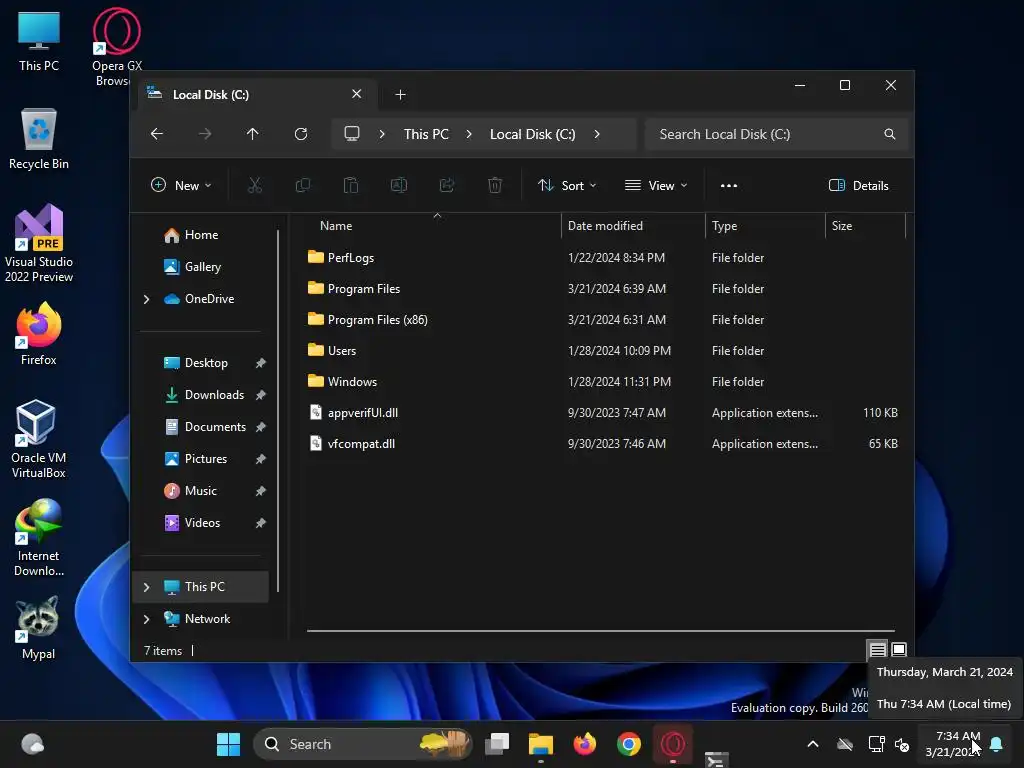The image size is (1024, 768).
Task: Go back with the left arrow button
Action: coord(157,134)
